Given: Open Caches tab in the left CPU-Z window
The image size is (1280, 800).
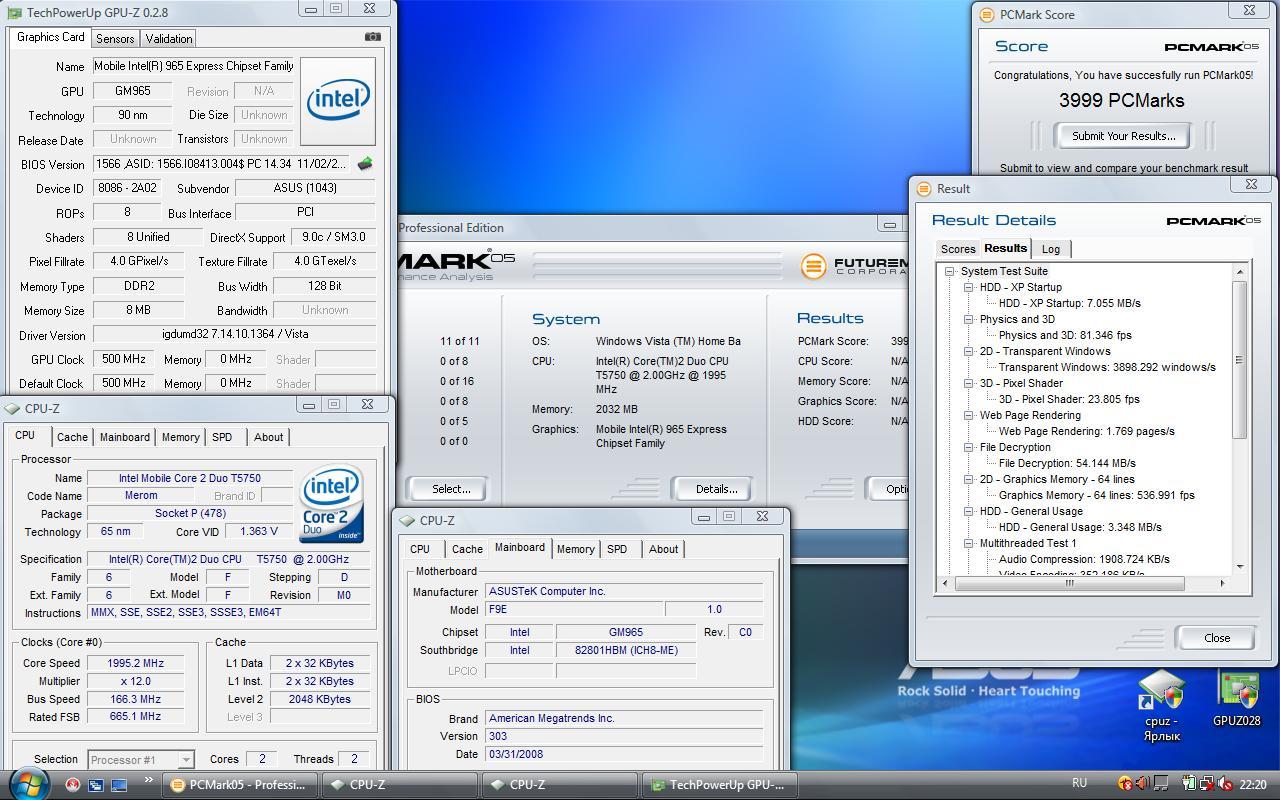Looking at the screenshot, I should pyautogui.click(x=72, y=437).
